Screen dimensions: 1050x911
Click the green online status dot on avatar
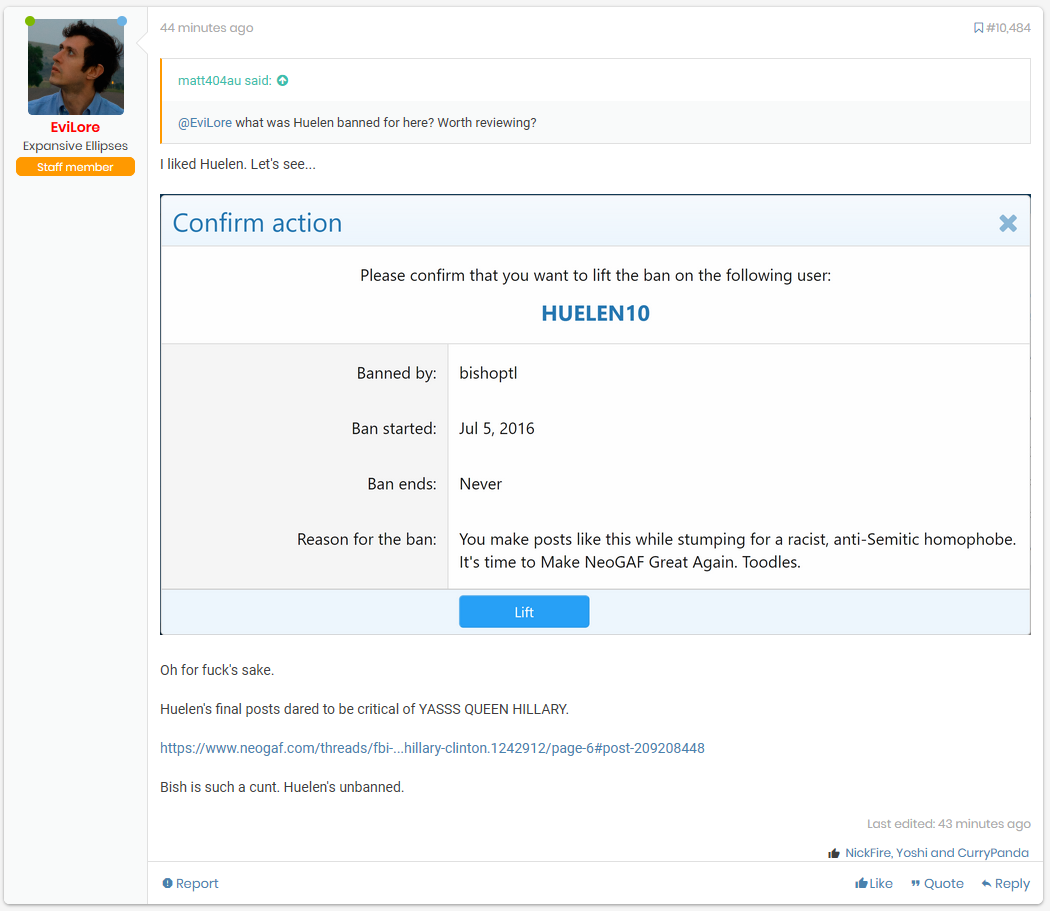(x=30, y=21)
